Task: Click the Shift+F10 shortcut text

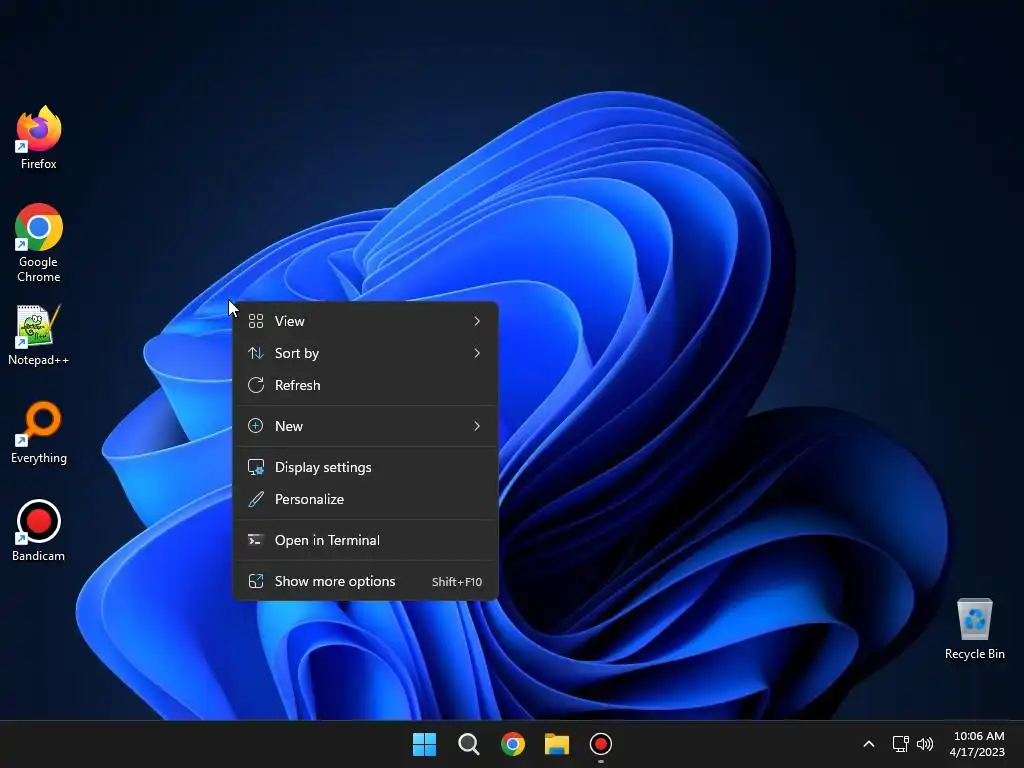Action: [456, 582]
